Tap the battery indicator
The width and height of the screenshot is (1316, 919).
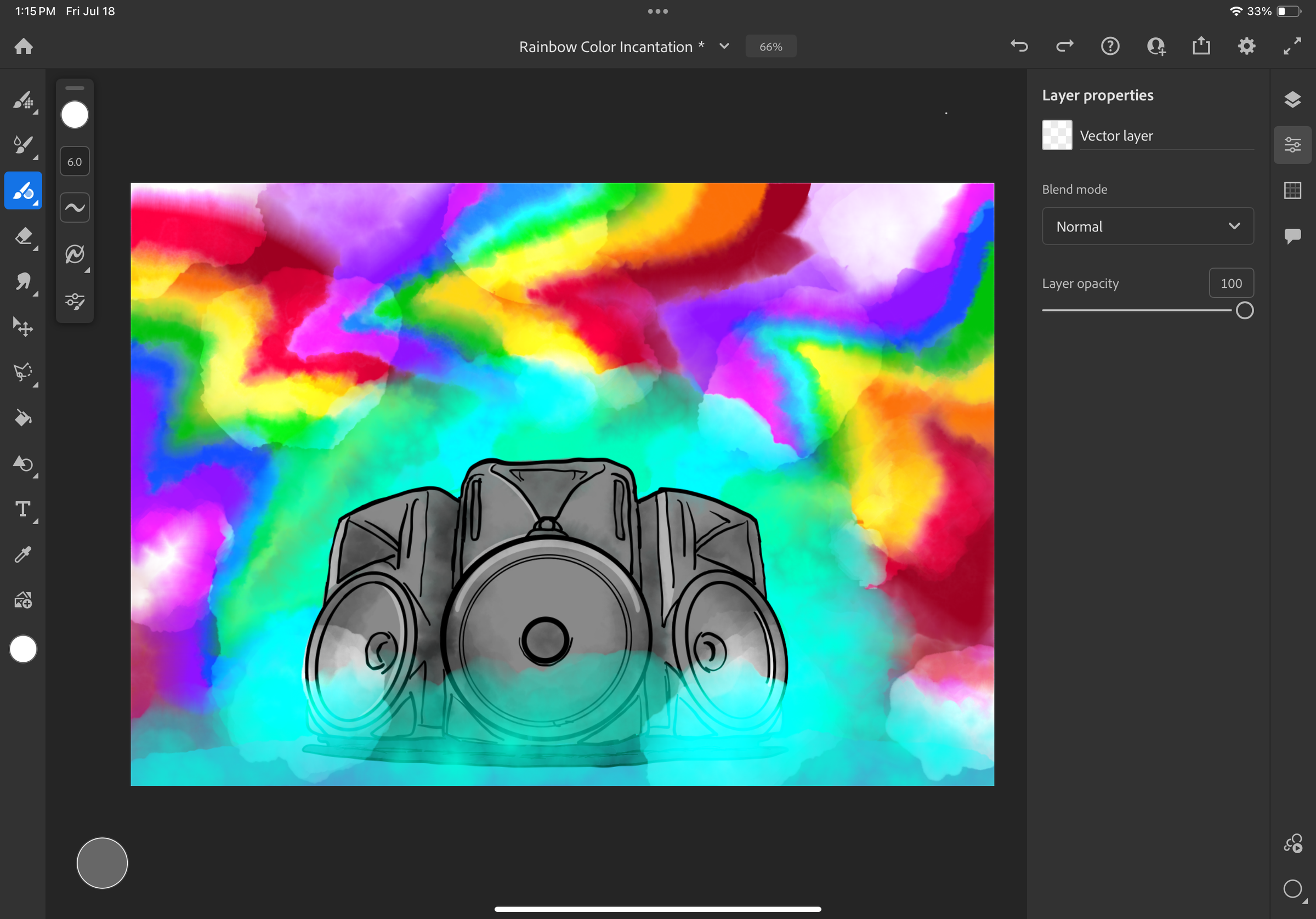(x=1289, y=12)
